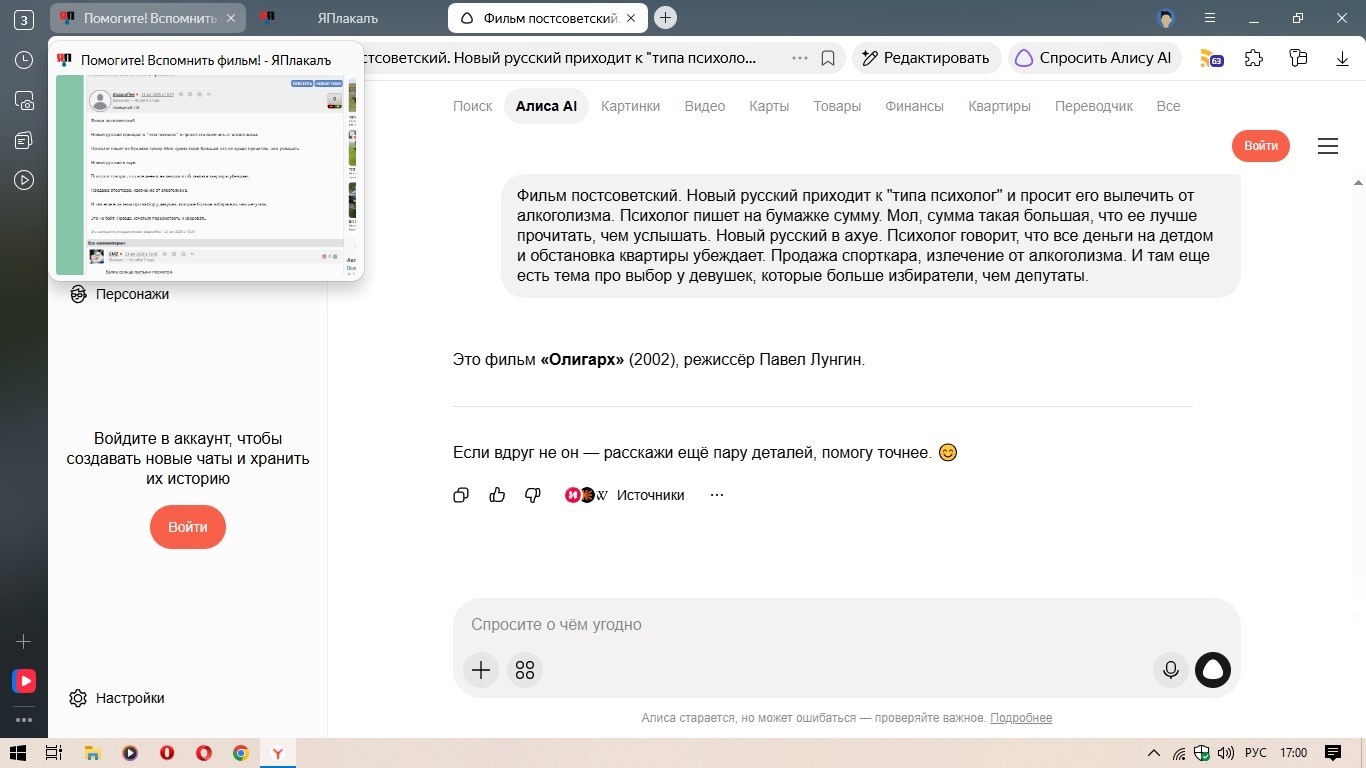Open a new browser tab
1366x768 pixels.
tap(666, 17)
